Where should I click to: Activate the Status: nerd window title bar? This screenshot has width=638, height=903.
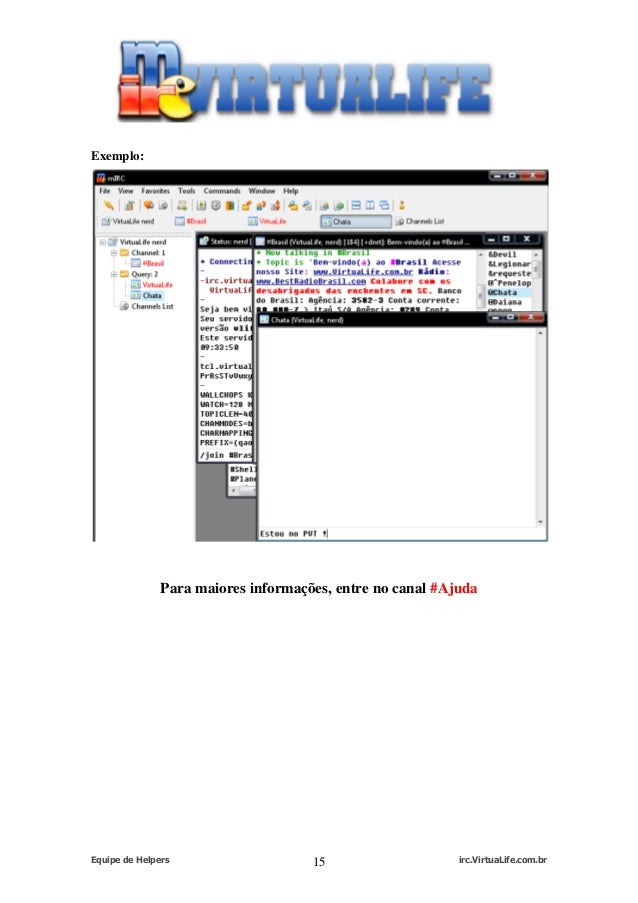[x=225, y=241]
